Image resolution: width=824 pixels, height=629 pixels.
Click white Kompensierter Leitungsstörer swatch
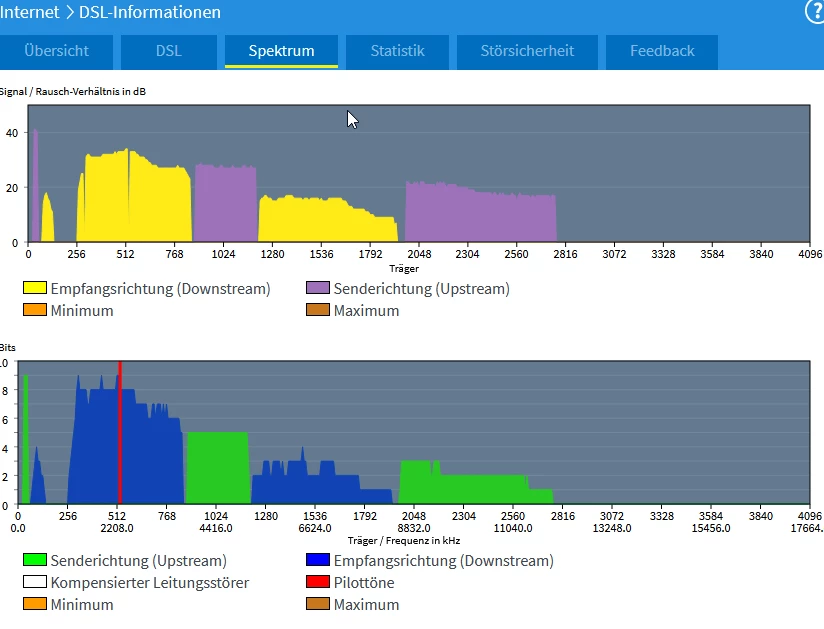(35, 583)
